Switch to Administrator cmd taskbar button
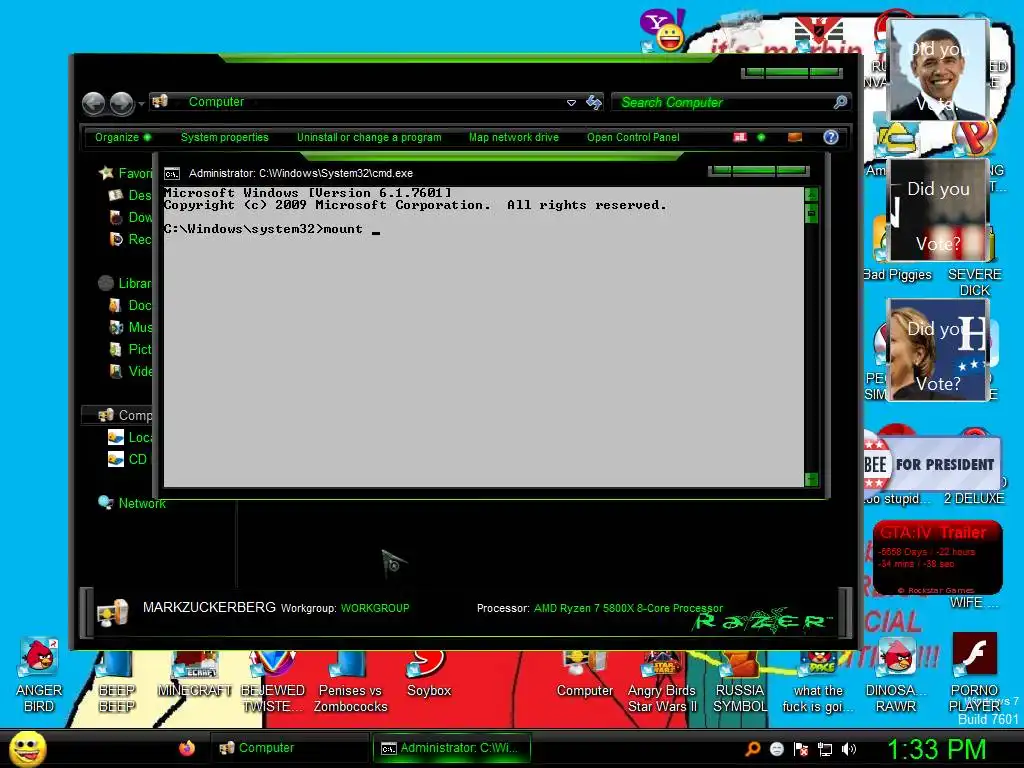The image size is (1024, 768). [452, 748]
